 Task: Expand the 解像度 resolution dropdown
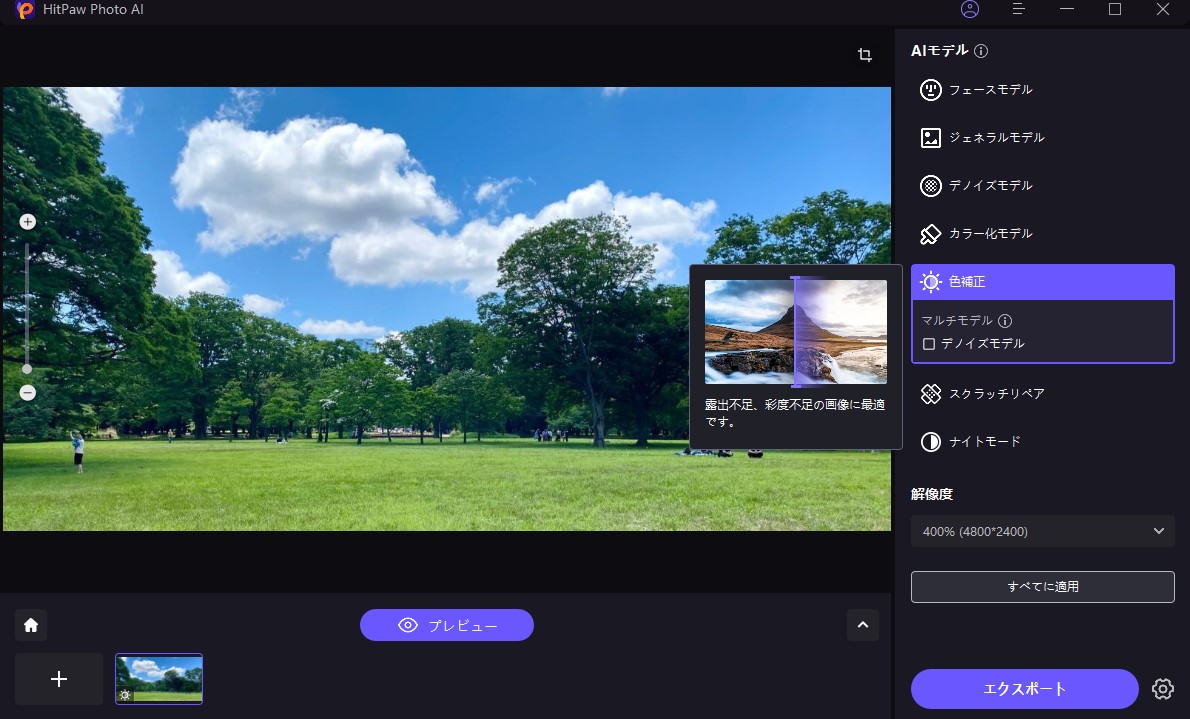click(x=1042, y=531)
